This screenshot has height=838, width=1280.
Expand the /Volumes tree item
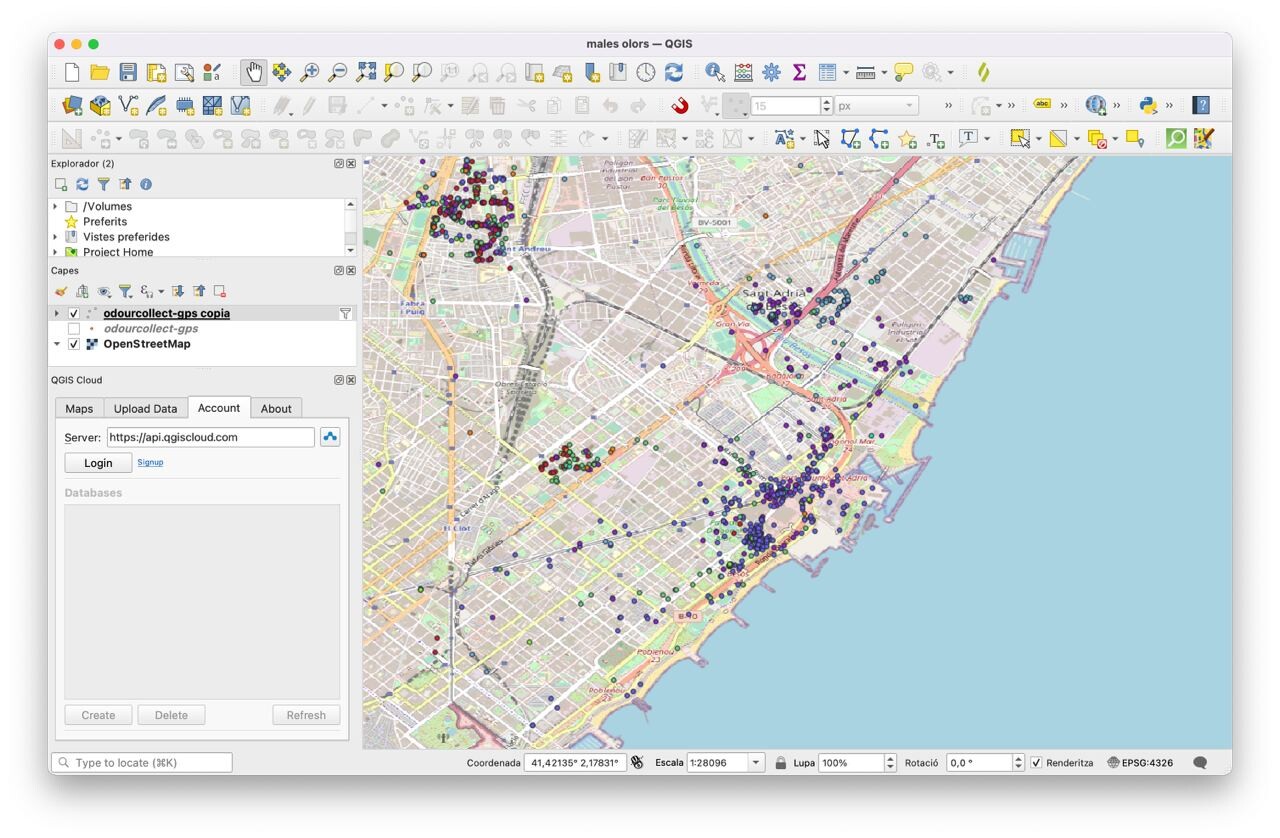point(55,207)
